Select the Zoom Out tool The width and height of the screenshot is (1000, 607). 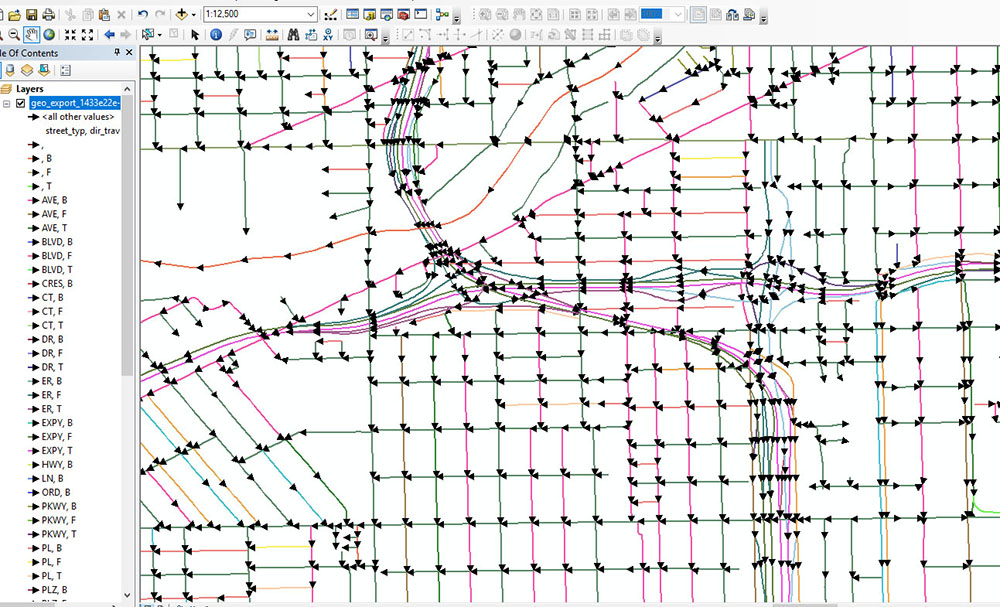[x=14, y=34]
